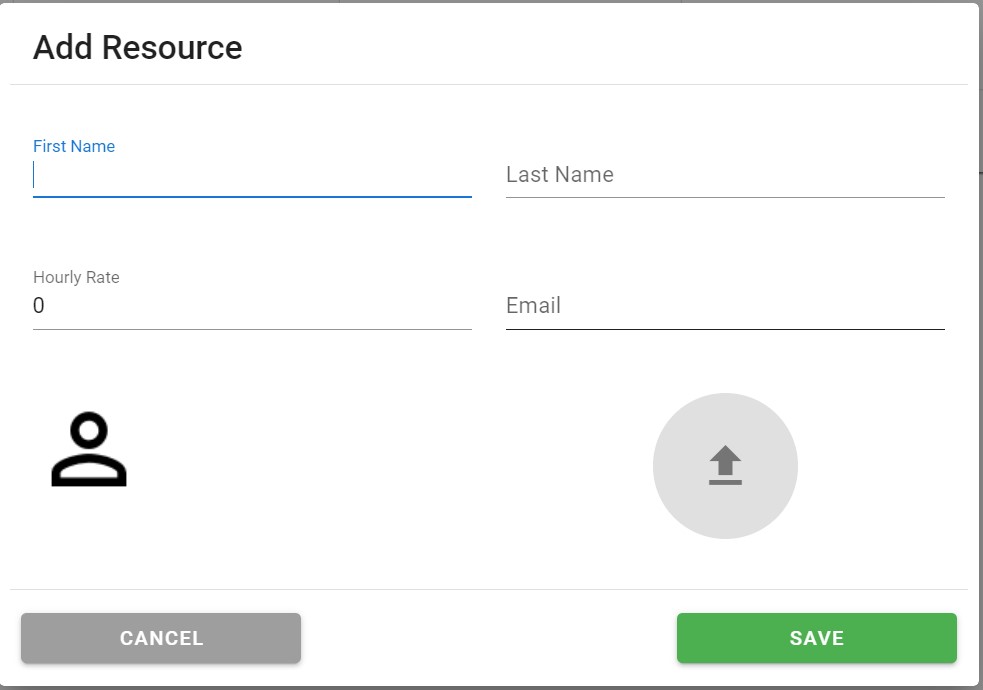Screen dimensions: 983x690
Task: Click the "Hourly Rate" label text
Action: point(76,277)
